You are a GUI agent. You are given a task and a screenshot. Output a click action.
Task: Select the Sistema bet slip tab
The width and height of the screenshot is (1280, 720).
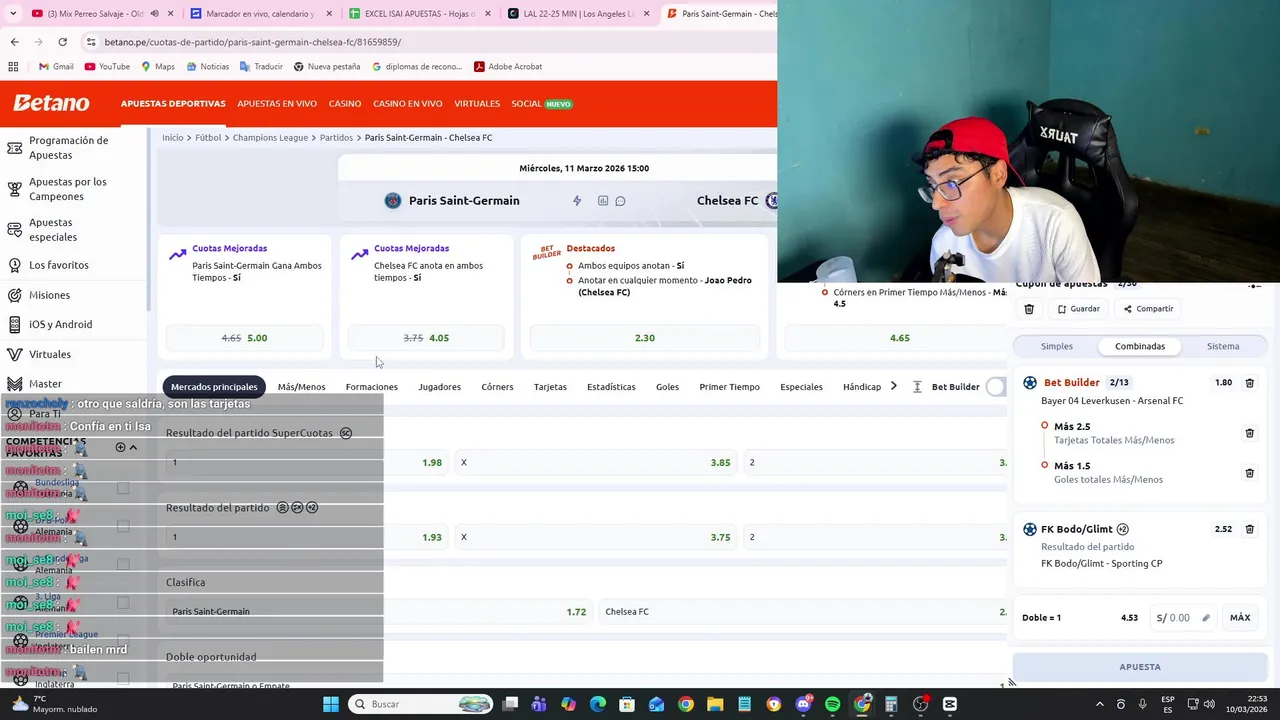[x=1223, y=346]
